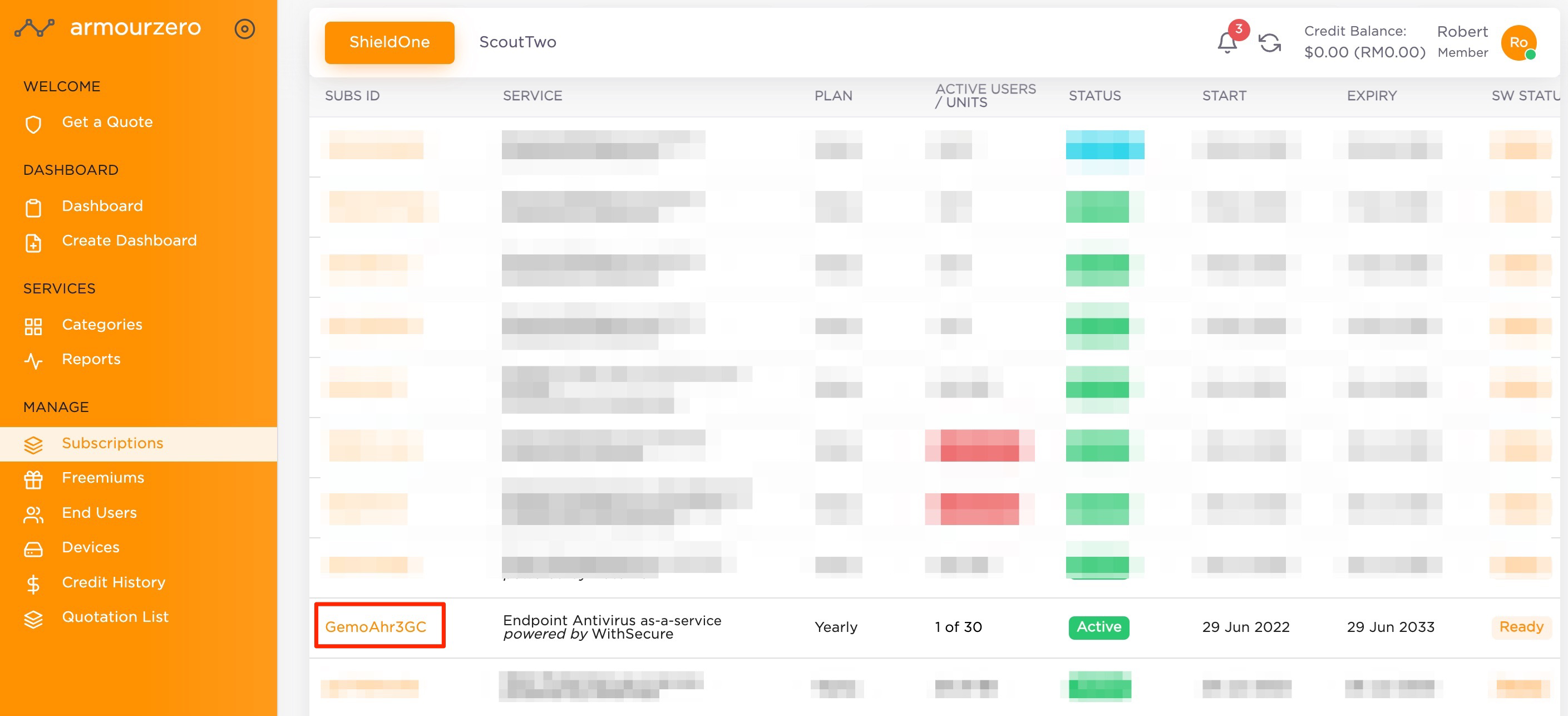Click the PLAN column header
Image resolution: width=1568 pixels, height=716 pixels.
click(834, 96)
